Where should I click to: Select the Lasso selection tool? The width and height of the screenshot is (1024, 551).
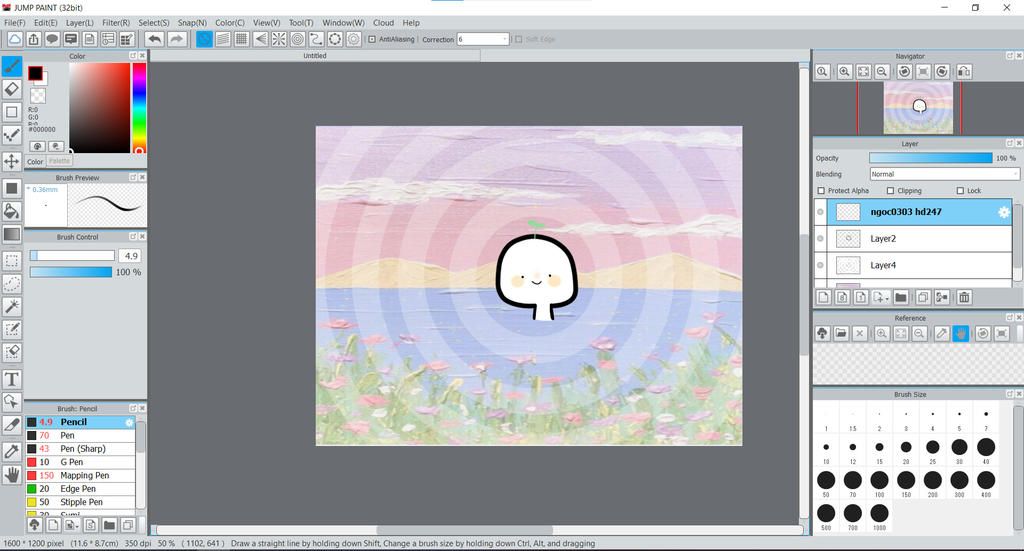tap(12, 284)
